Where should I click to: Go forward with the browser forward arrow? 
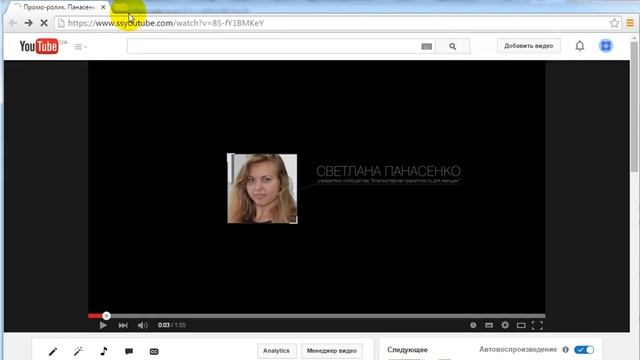(29, 23)
